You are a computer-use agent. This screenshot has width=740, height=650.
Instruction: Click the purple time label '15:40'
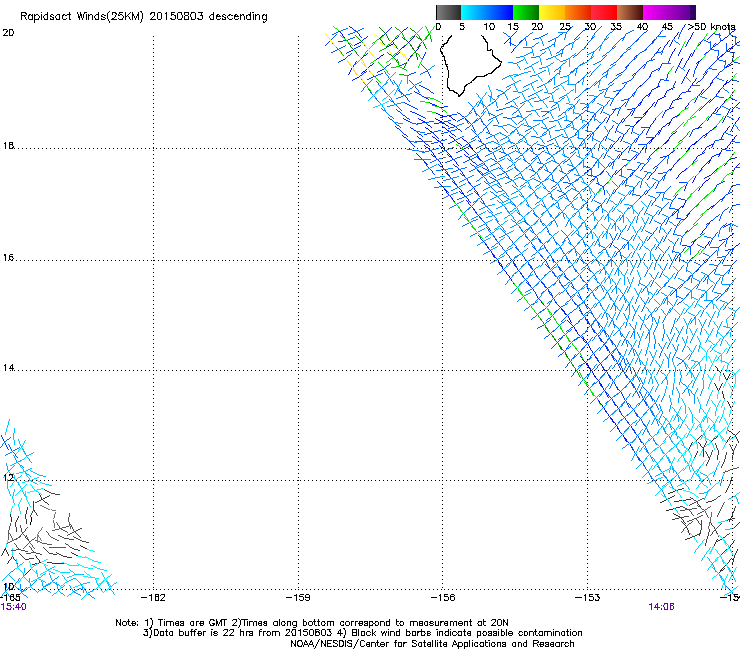coord(14,607)
